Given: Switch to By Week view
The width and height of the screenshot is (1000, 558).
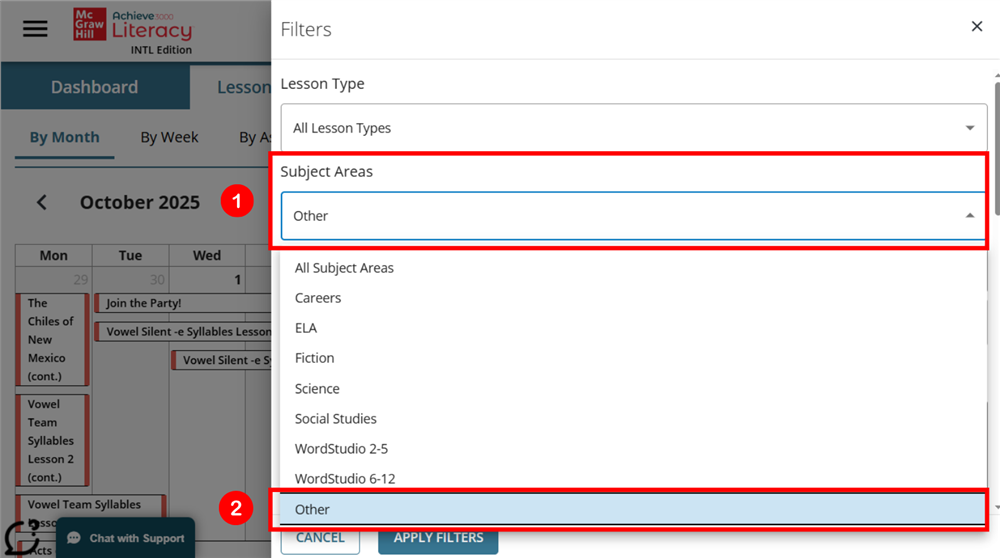Looking at the screenshot, I should click(x=169, y=138).
